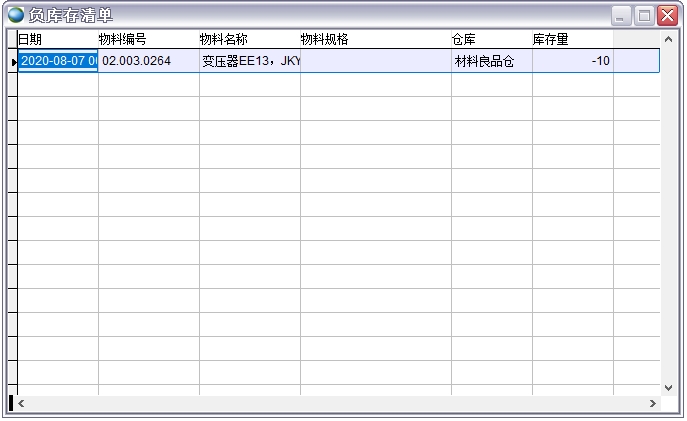This screenshot has width=687, height=421.
Task: Close the 负库存清单 window
Action: coord(668,16)
